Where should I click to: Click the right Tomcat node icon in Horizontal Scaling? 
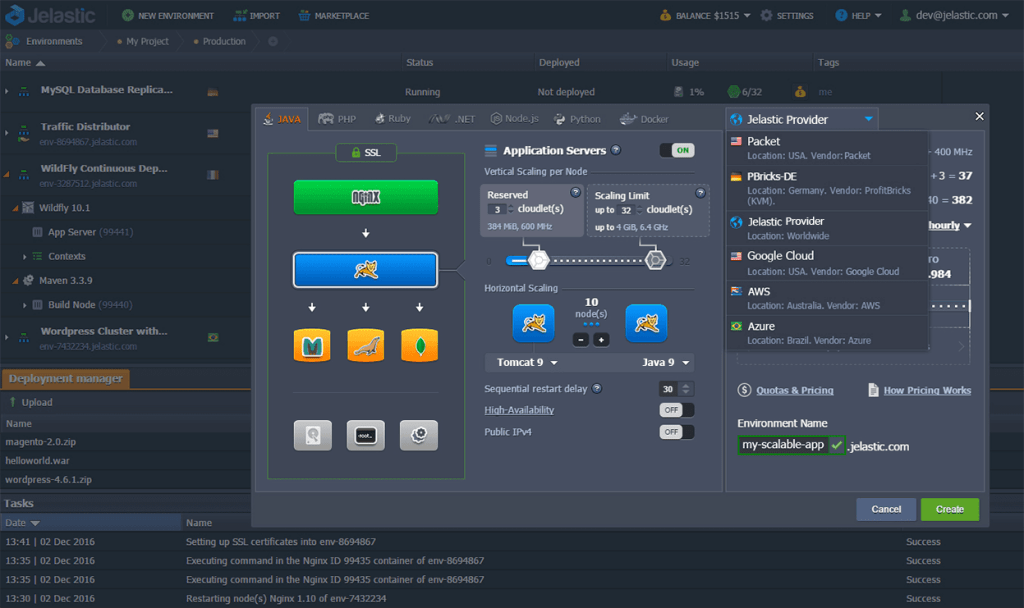pos(647,323)
